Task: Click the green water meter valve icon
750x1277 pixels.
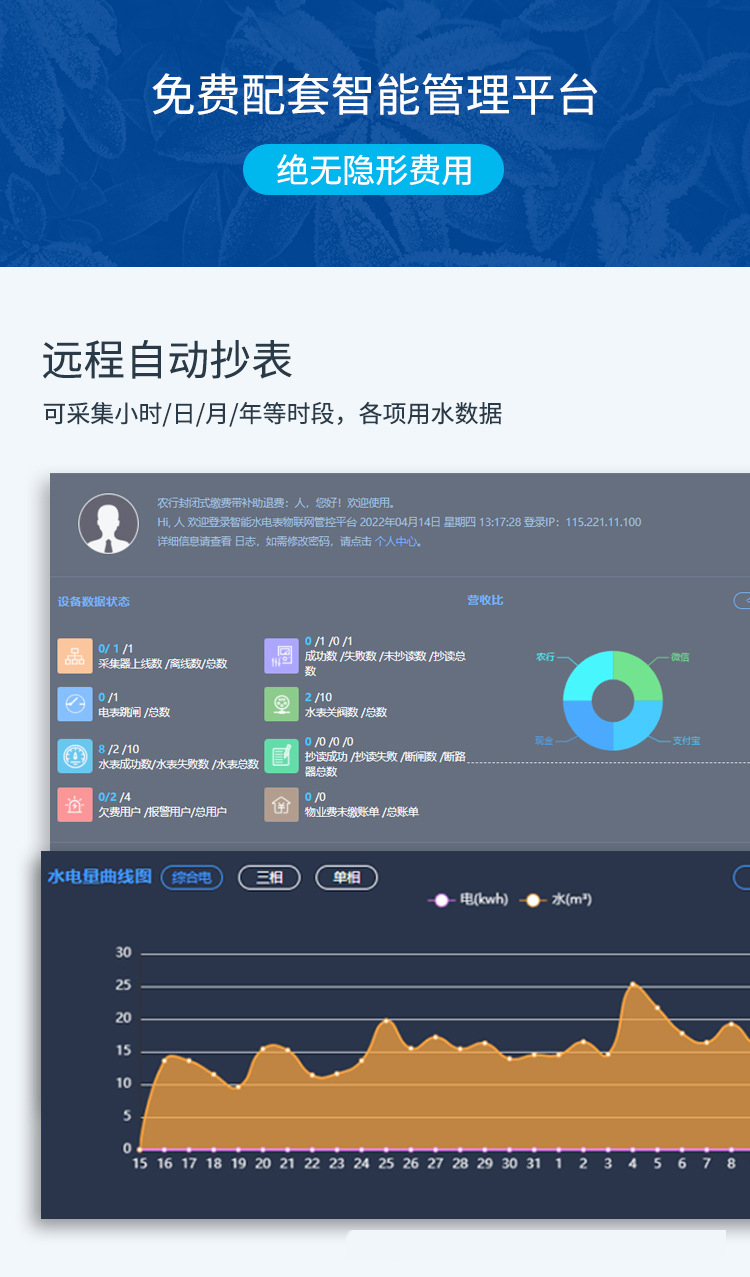Action: coord(282,704)
